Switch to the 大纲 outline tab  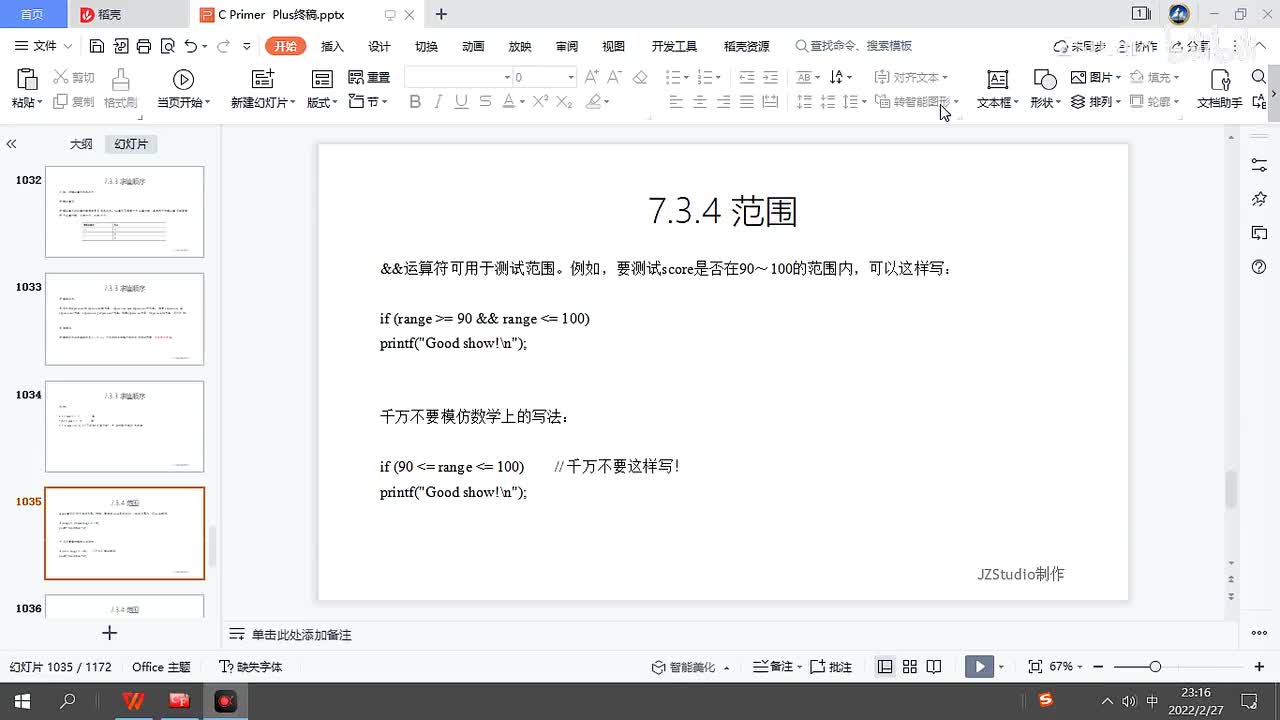point(81,144)
